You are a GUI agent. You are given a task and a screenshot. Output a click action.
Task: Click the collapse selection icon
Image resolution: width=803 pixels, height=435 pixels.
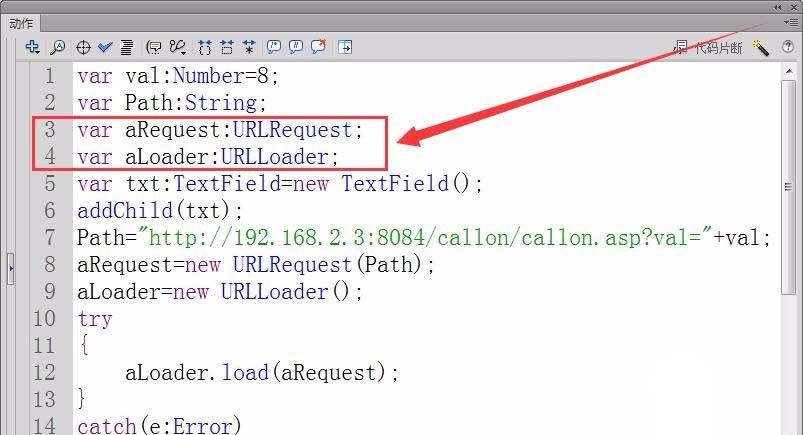coord(227,47)
